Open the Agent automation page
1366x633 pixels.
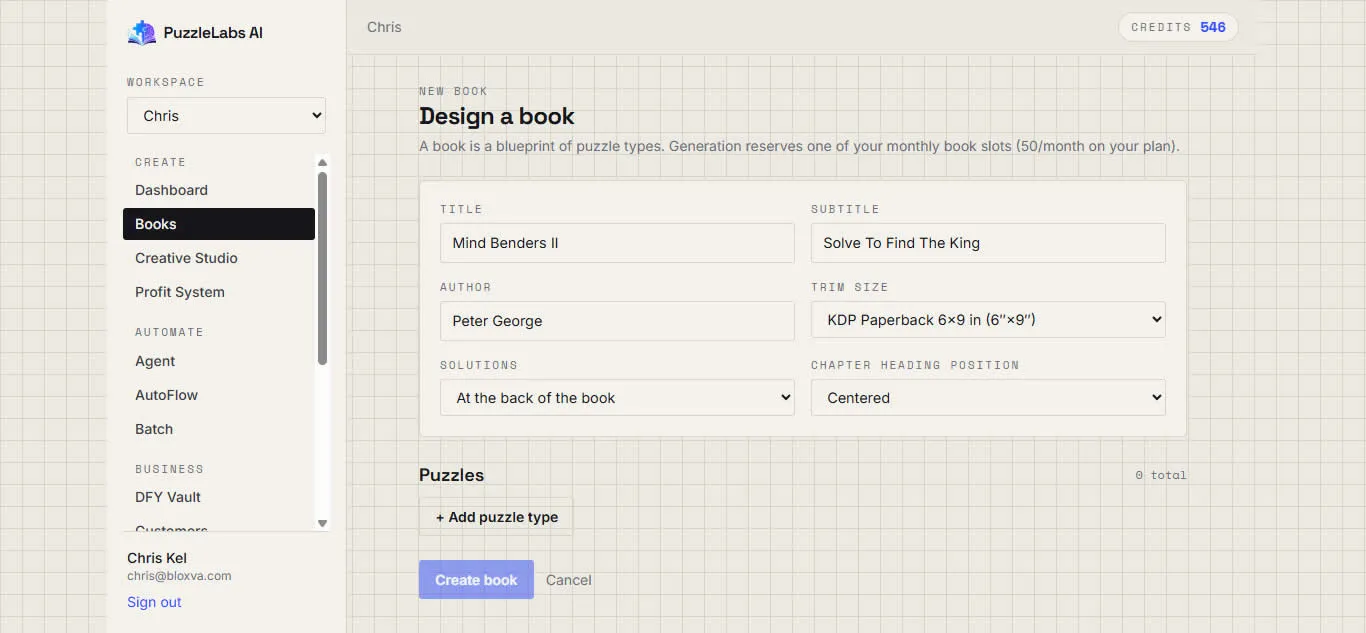tap(219, 361)
